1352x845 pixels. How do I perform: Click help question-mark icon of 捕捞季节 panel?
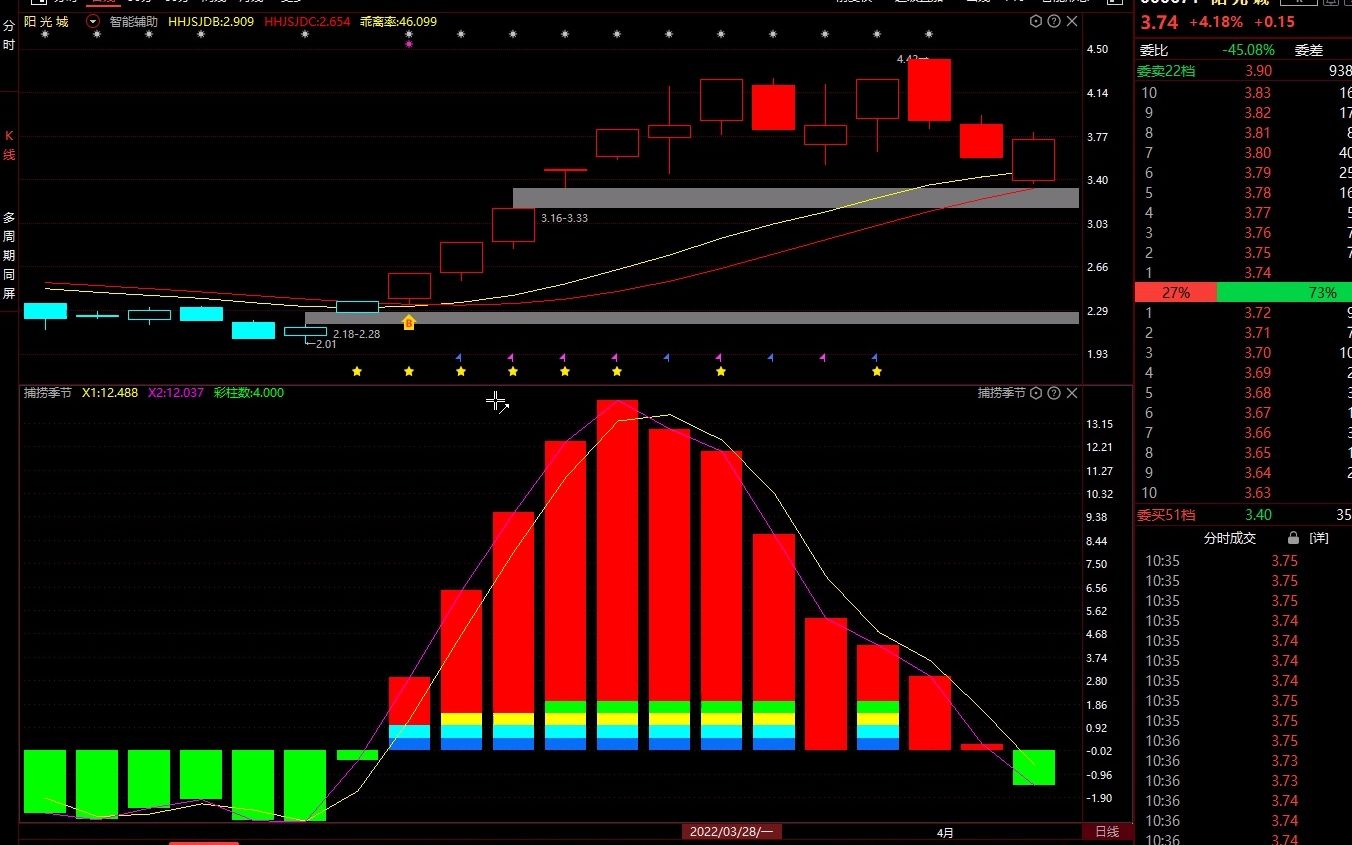click(1054, 393)
